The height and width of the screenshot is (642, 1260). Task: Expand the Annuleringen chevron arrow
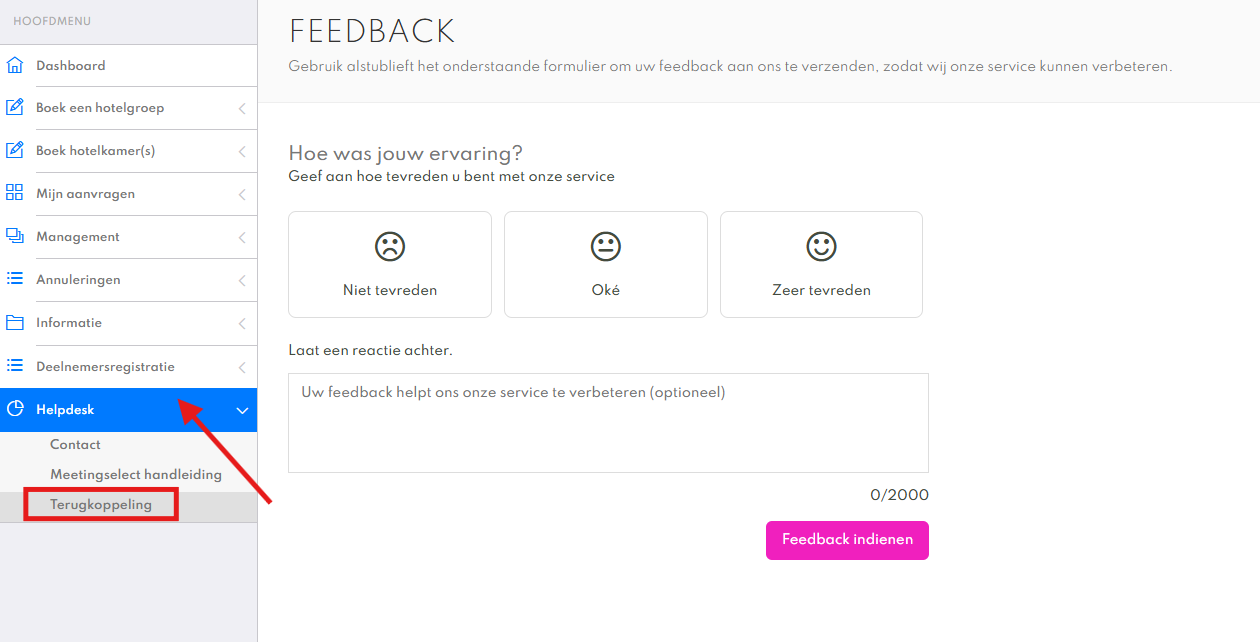[x=242, y=281]
